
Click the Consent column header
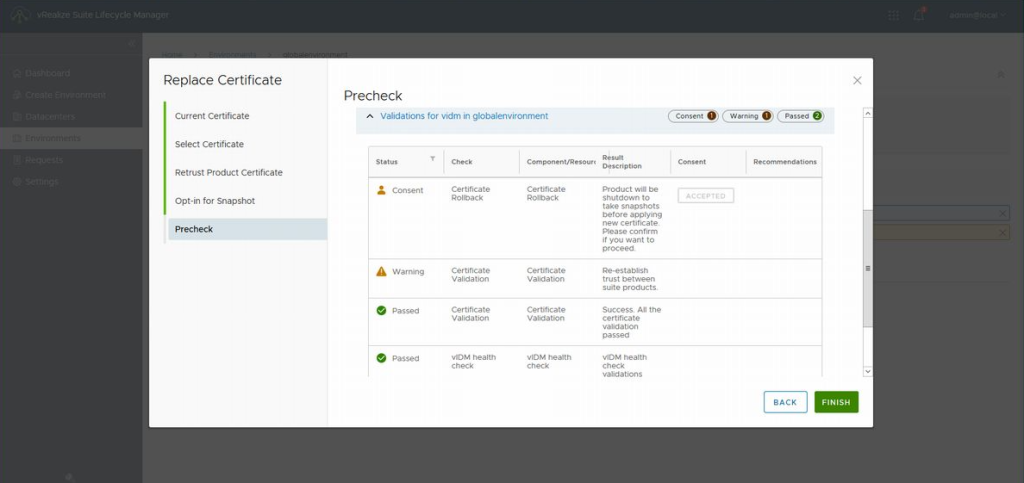click(x=692, y=162)
